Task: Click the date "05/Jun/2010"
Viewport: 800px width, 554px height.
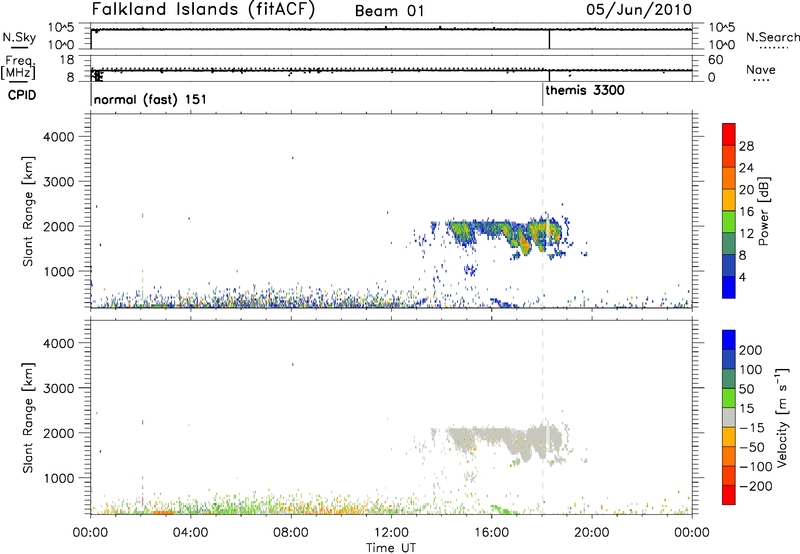Action: click(639, 9)
